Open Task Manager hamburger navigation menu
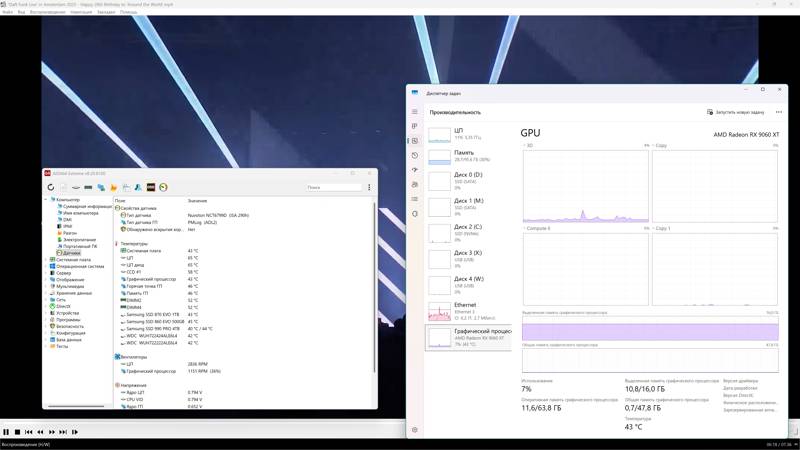The image size is (800, 450). coord(415,112)
